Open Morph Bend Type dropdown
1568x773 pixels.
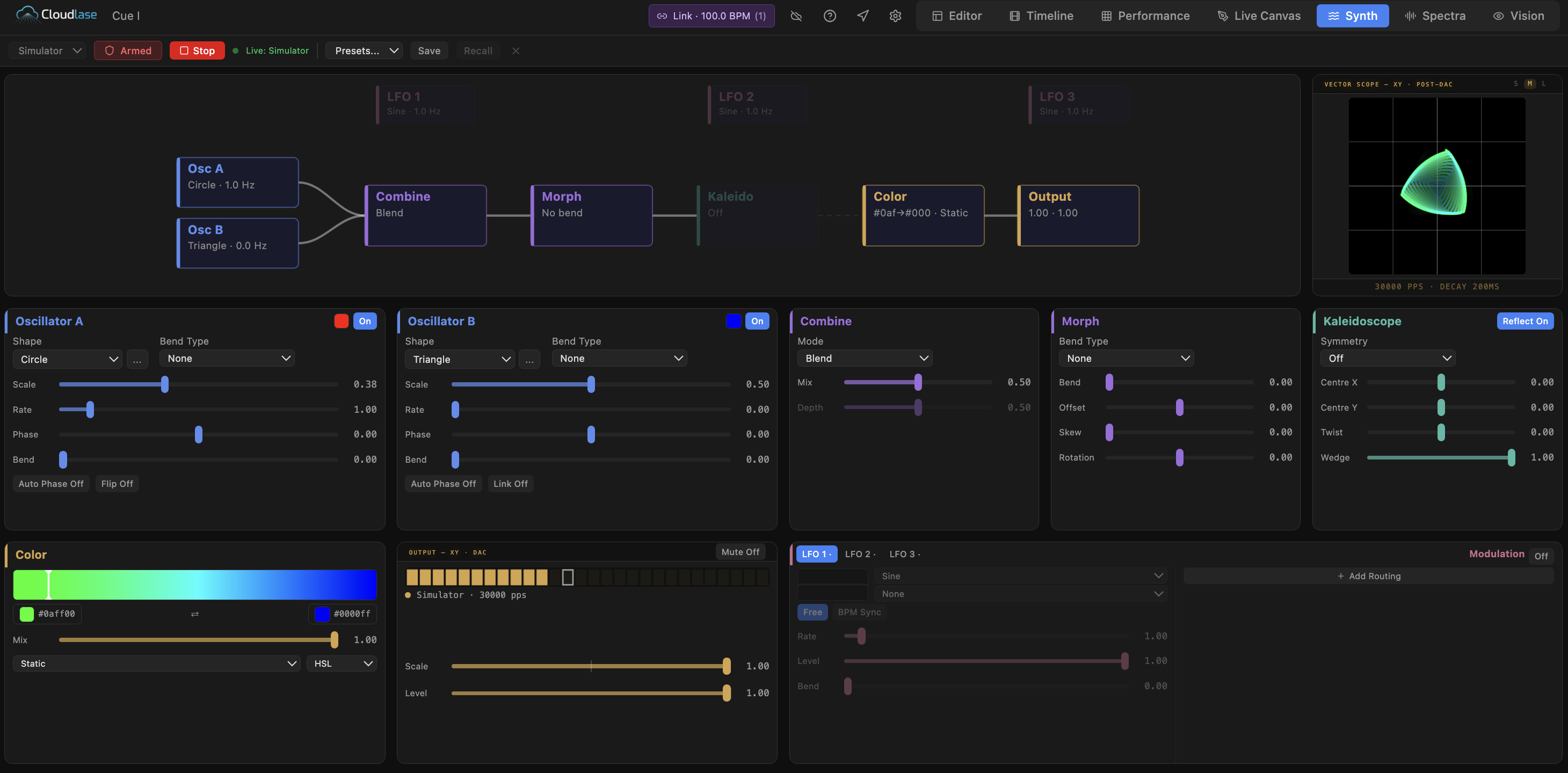[x=1126, y=359]
